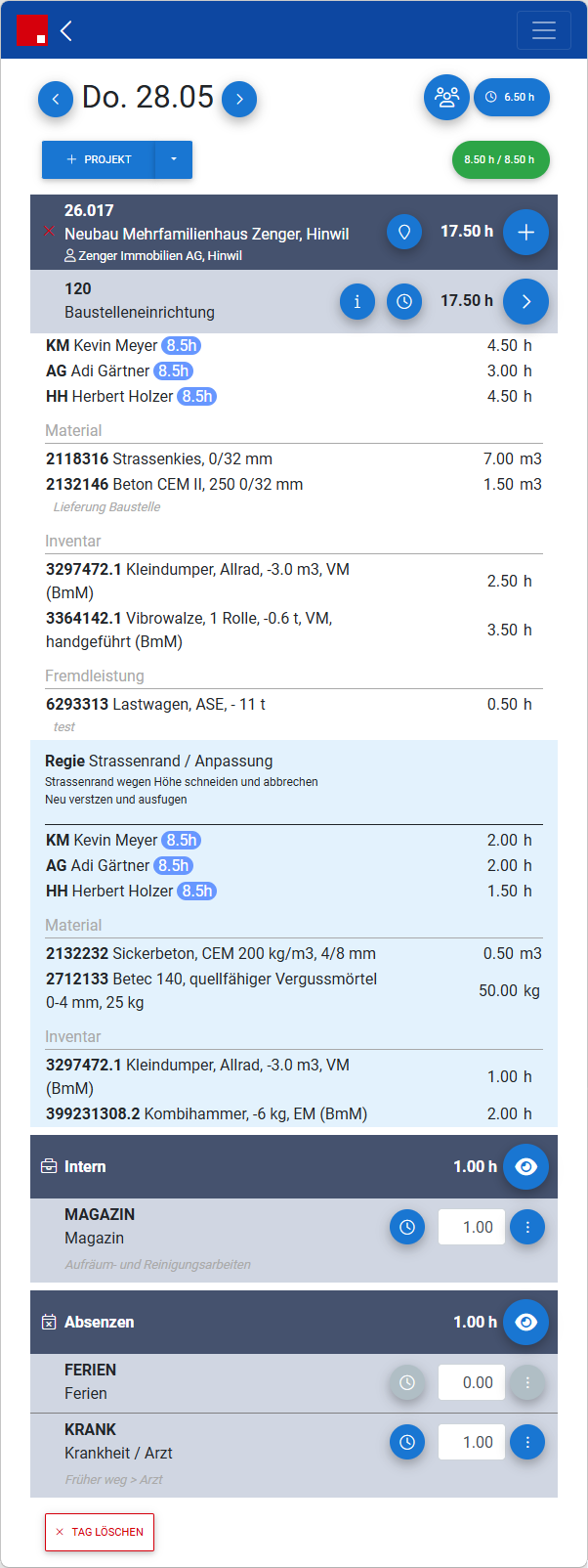Screen dimensions: 588x1568
Task: Expand Baustelleneinrichtung with the chevron arrow
Action: click(525, 301)
